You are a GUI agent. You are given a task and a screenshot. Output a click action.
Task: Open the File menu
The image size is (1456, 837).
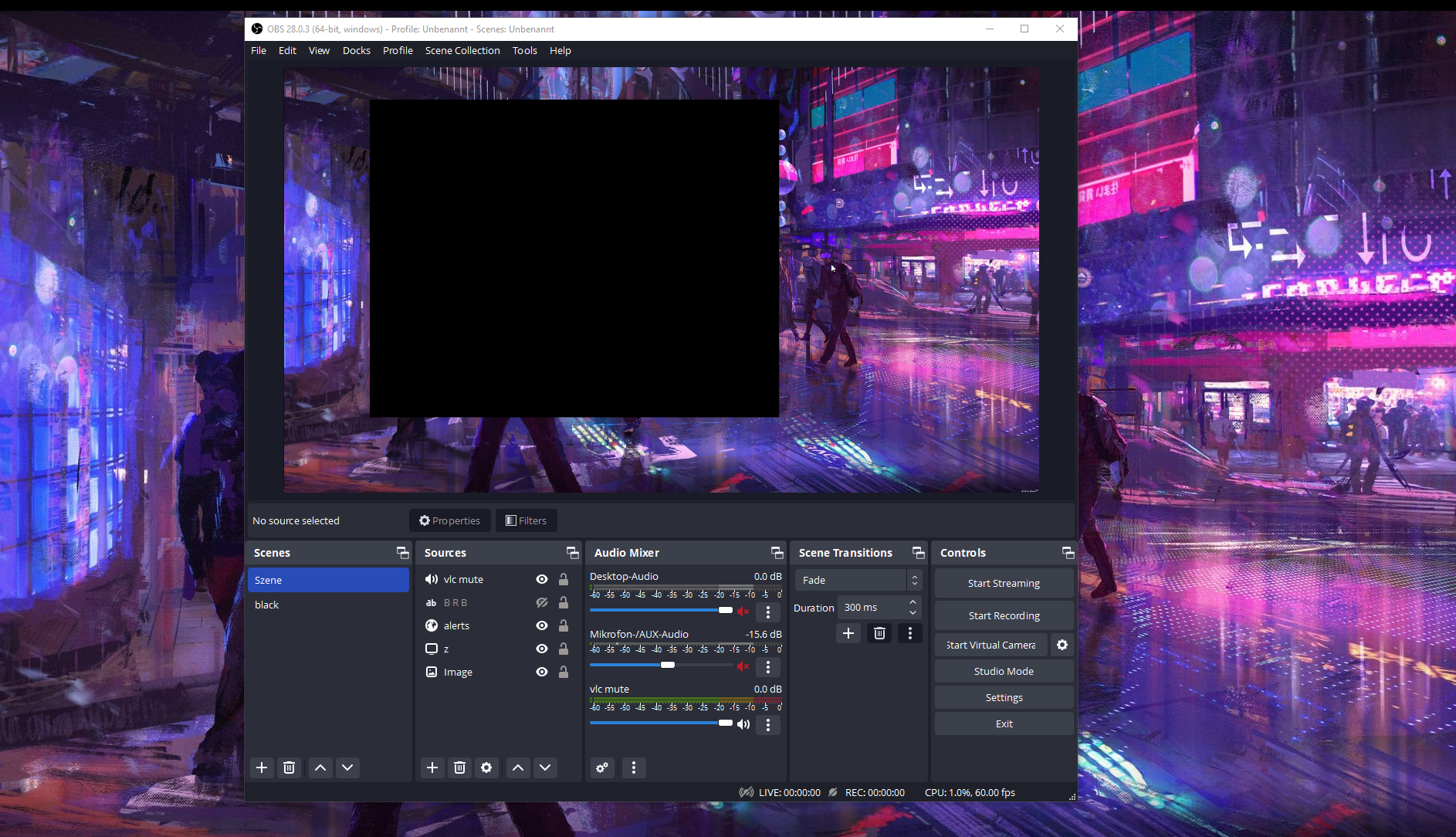(259, 50)
